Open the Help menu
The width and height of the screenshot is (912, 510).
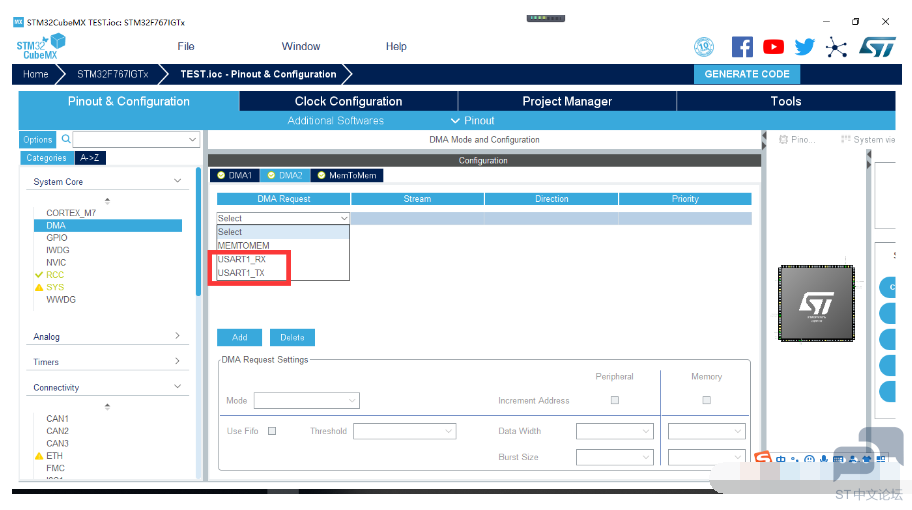[x=396, y=47]
